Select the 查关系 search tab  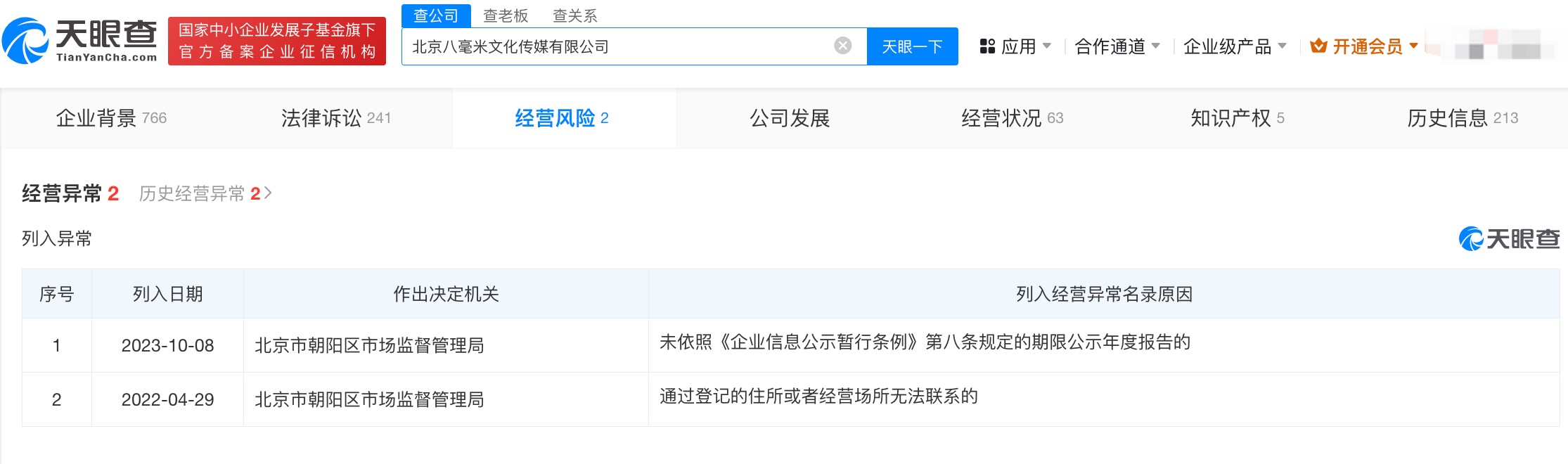(575, 15)
